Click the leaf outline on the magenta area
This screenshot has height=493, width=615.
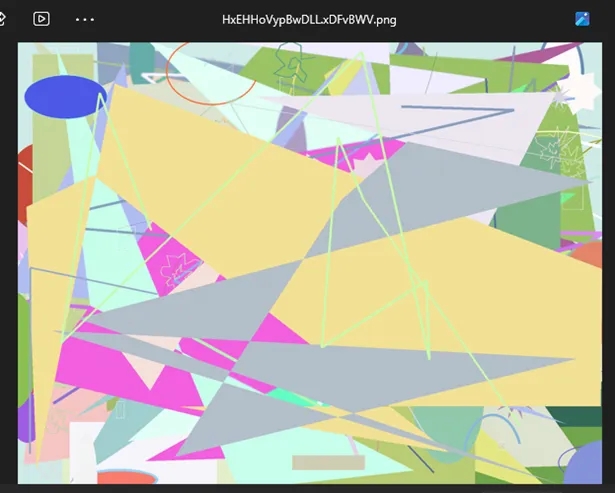tap(181, 269)
